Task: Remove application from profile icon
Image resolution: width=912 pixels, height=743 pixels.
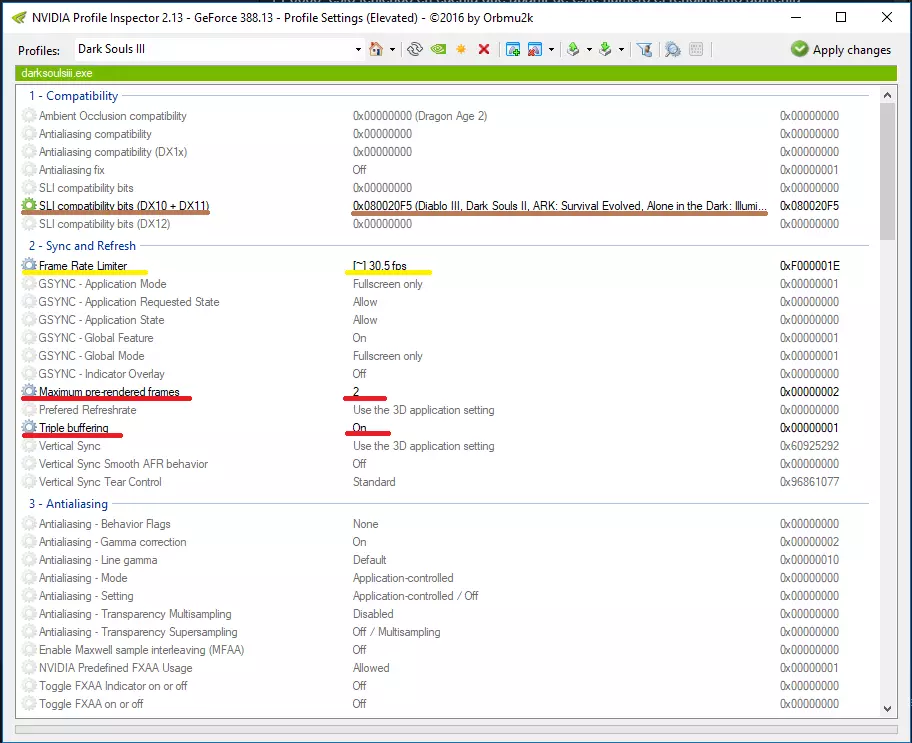Action: [x=535, y=49]
